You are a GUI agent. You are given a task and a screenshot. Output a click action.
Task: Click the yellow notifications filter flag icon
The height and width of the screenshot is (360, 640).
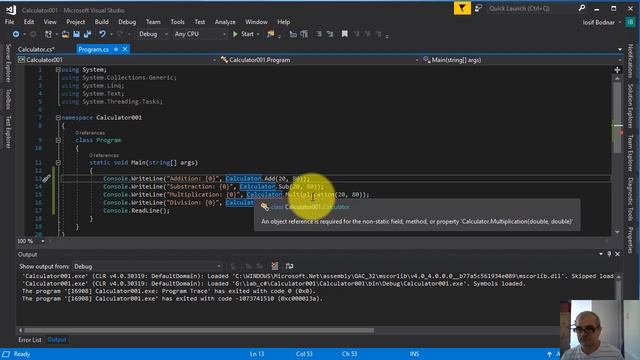(462, 8)
